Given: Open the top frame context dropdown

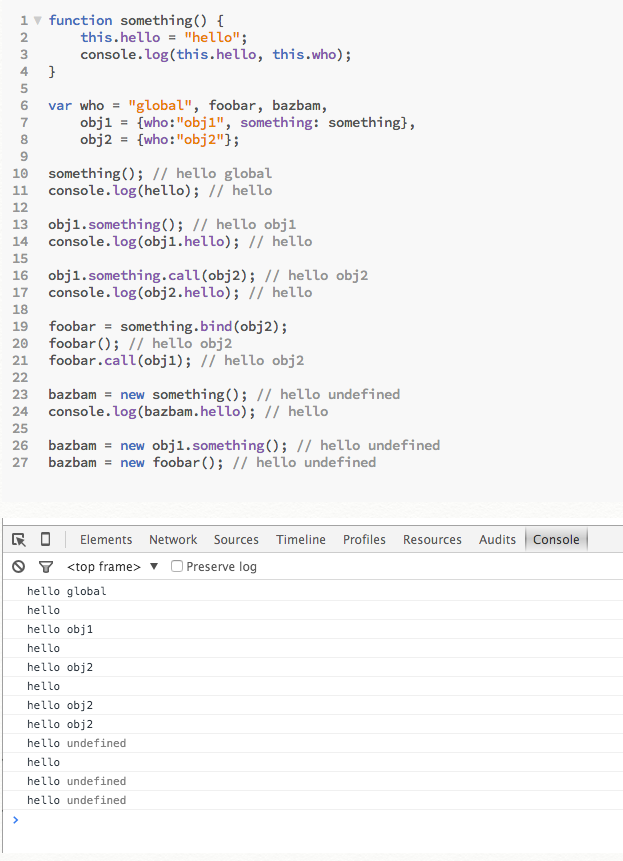Looking at the screenshot, I should tap(113, 567).
